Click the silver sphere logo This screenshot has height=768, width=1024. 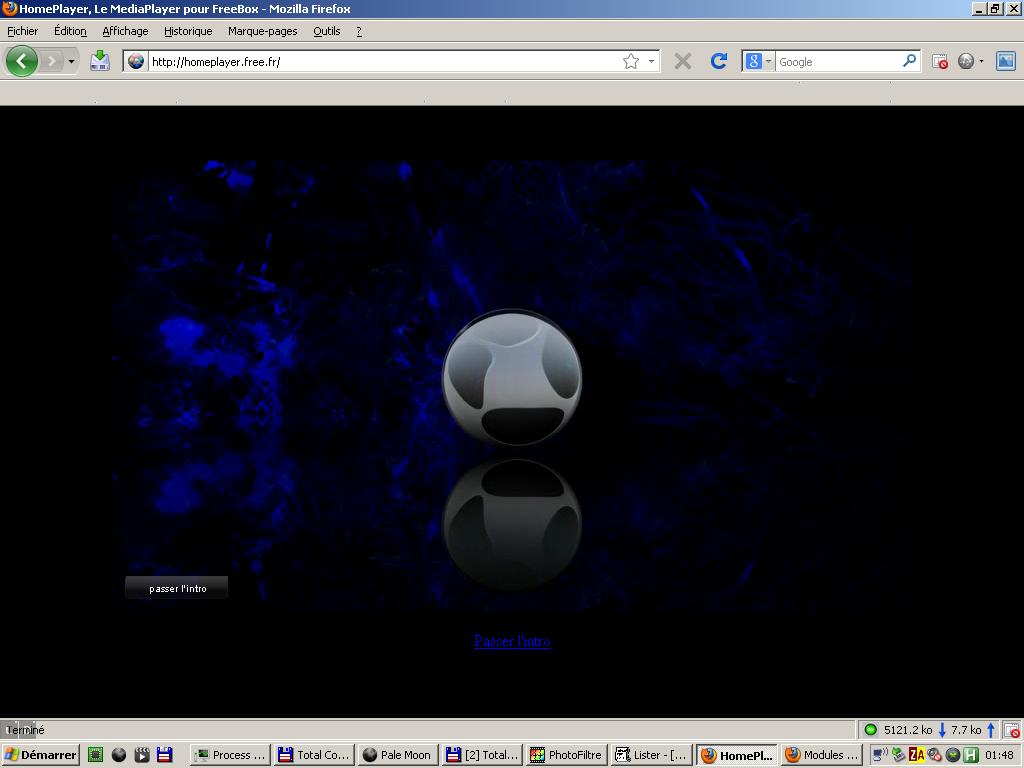512,377
